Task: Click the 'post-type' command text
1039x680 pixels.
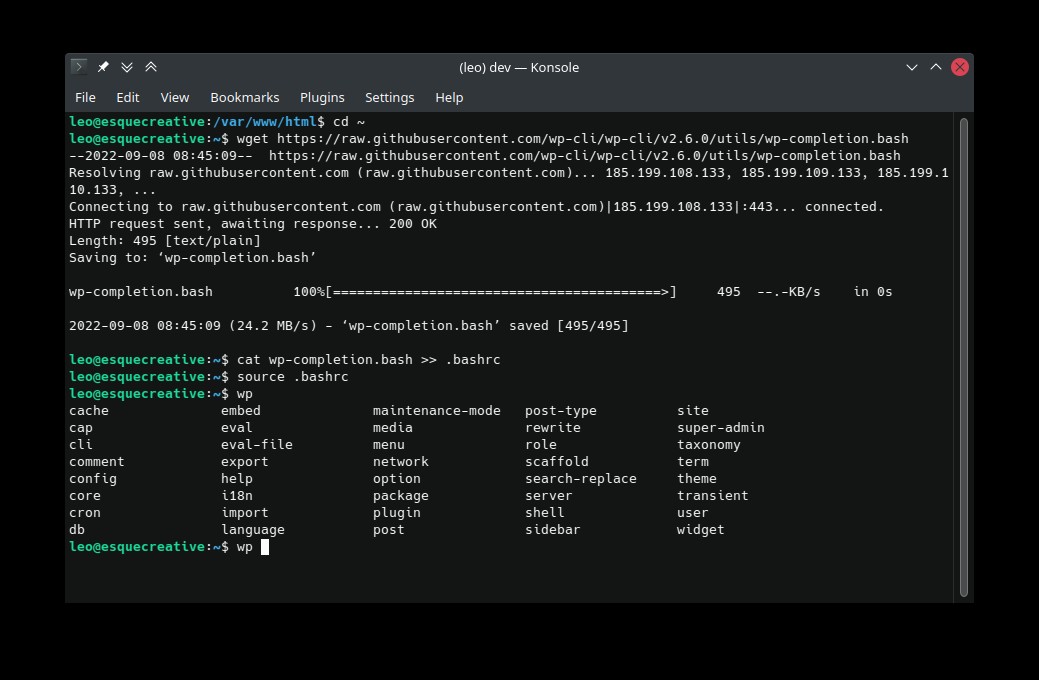Action: point(561,411)
